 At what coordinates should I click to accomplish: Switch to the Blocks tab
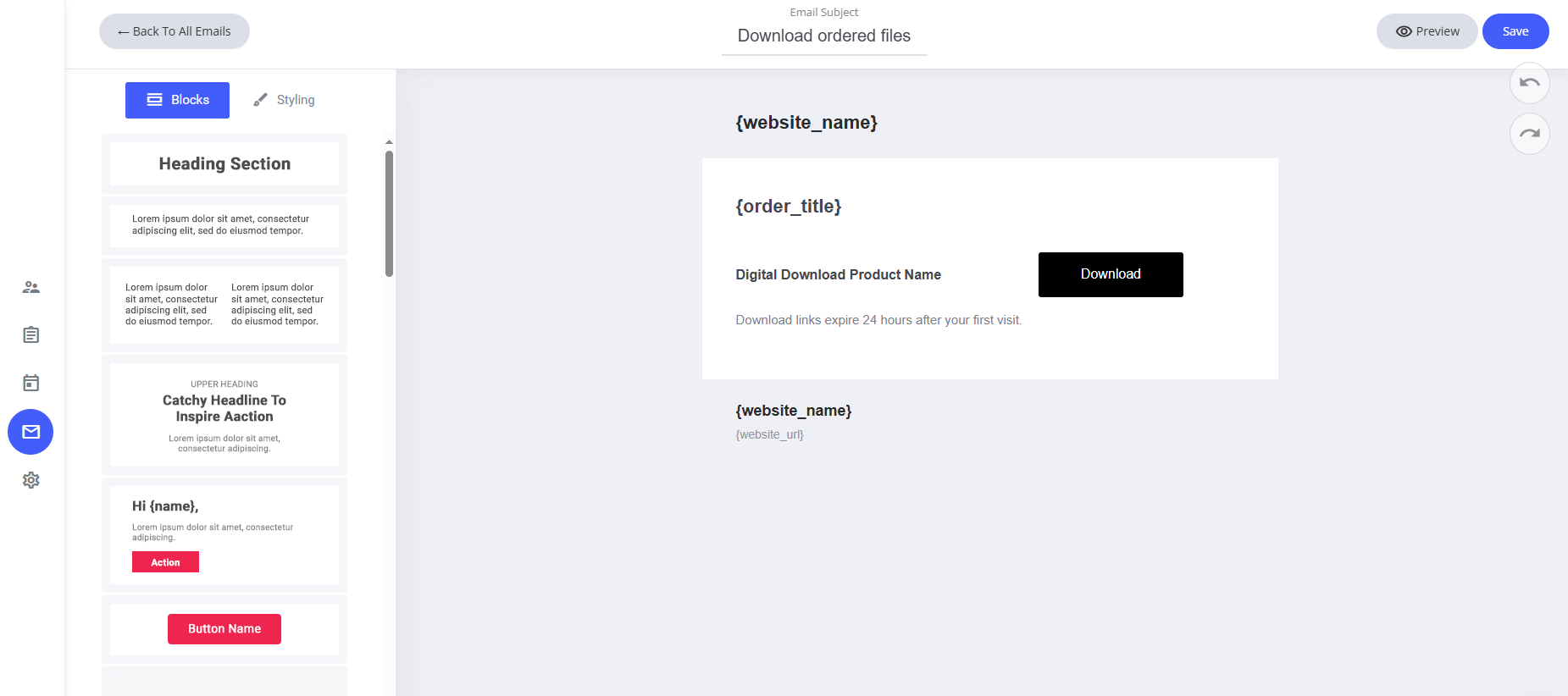click(x=177, y=100)
